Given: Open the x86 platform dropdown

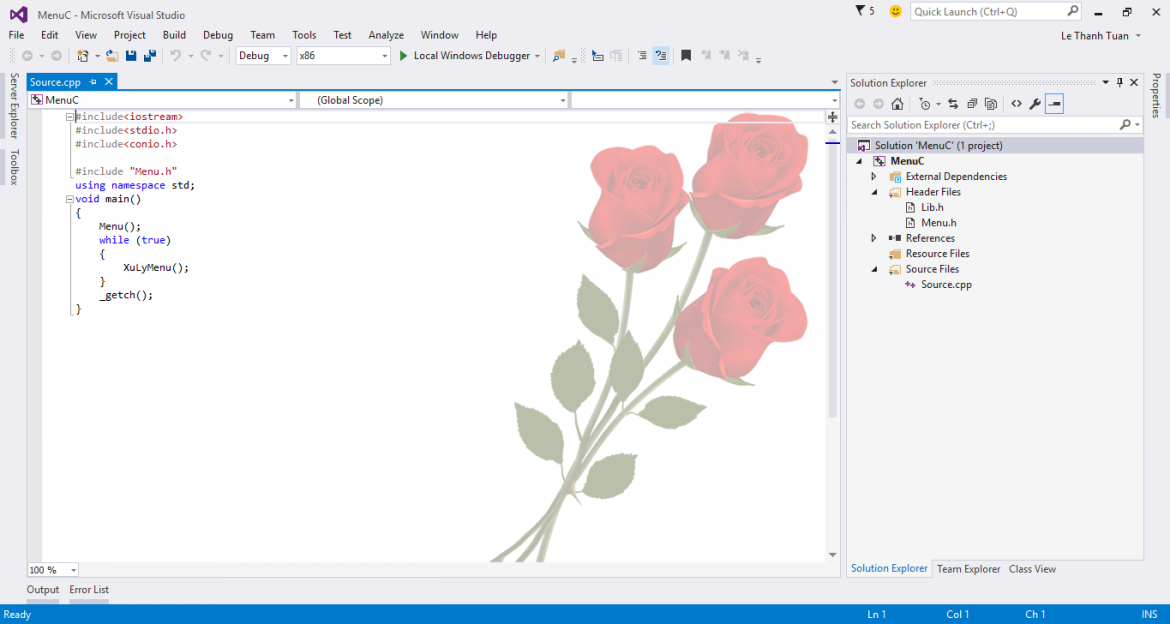Looking at the screenshot, I should (x=343, y=56).
